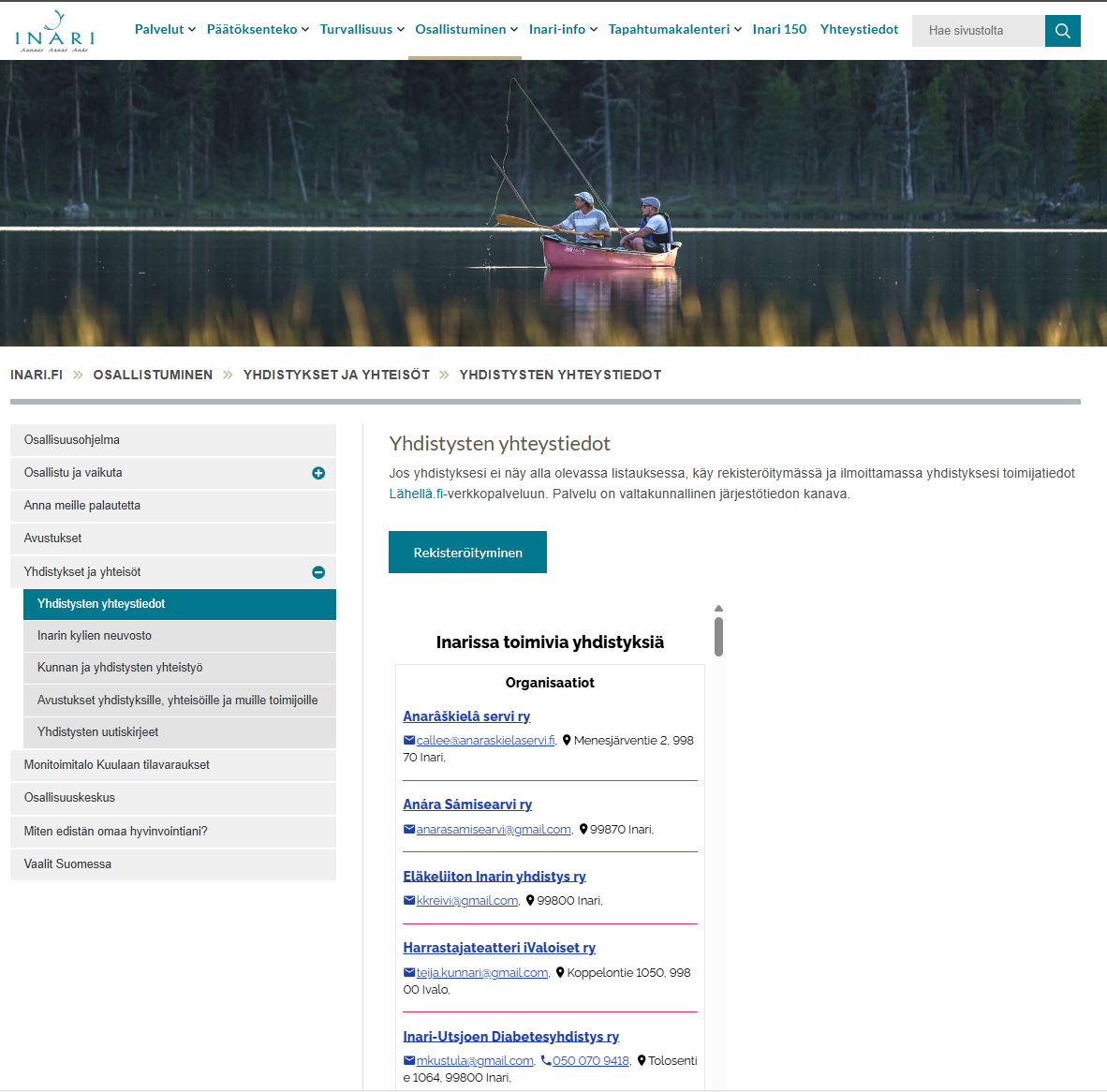Click envelope icon beside kkreivi@gmail.com

coord(408,901)
